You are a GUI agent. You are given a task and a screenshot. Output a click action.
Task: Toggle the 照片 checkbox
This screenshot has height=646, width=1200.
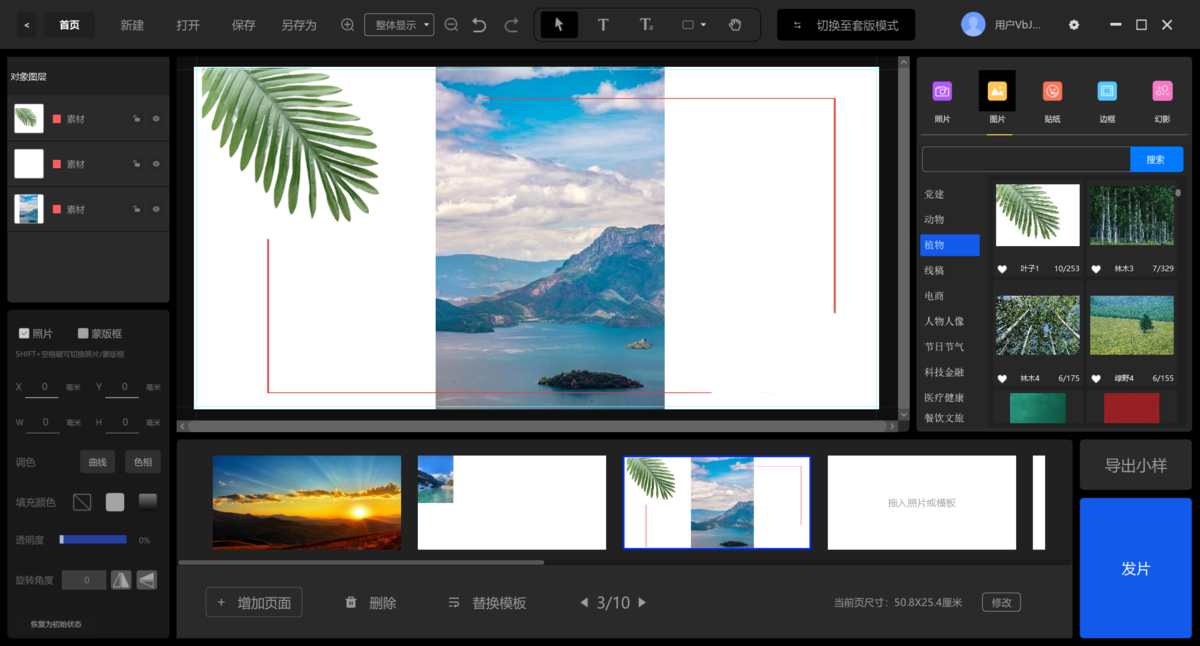pos(24,333)
